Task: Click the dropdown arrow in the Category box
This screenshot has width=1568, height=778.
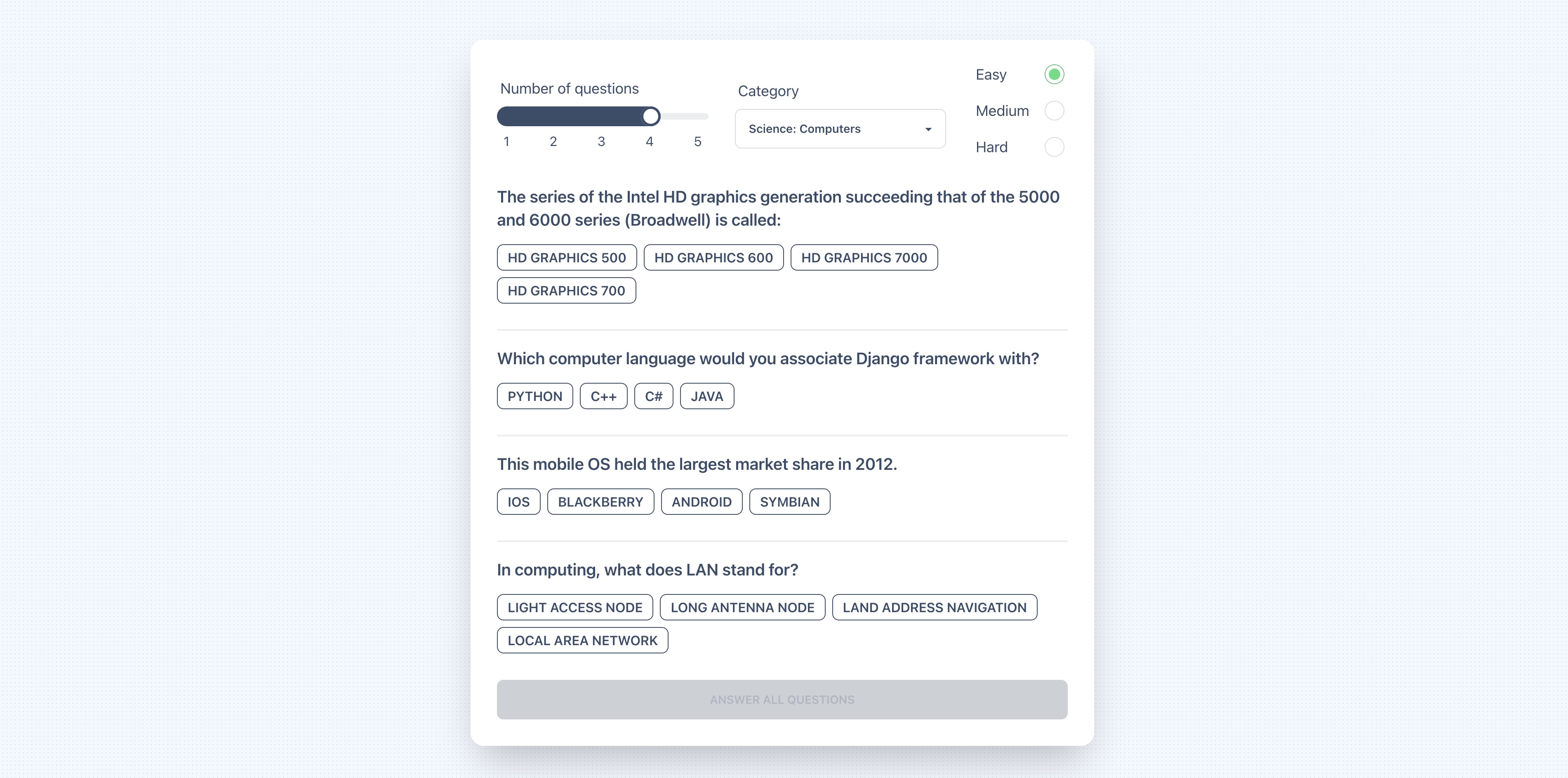Action: pyautogui.click(x=928, y=129)
